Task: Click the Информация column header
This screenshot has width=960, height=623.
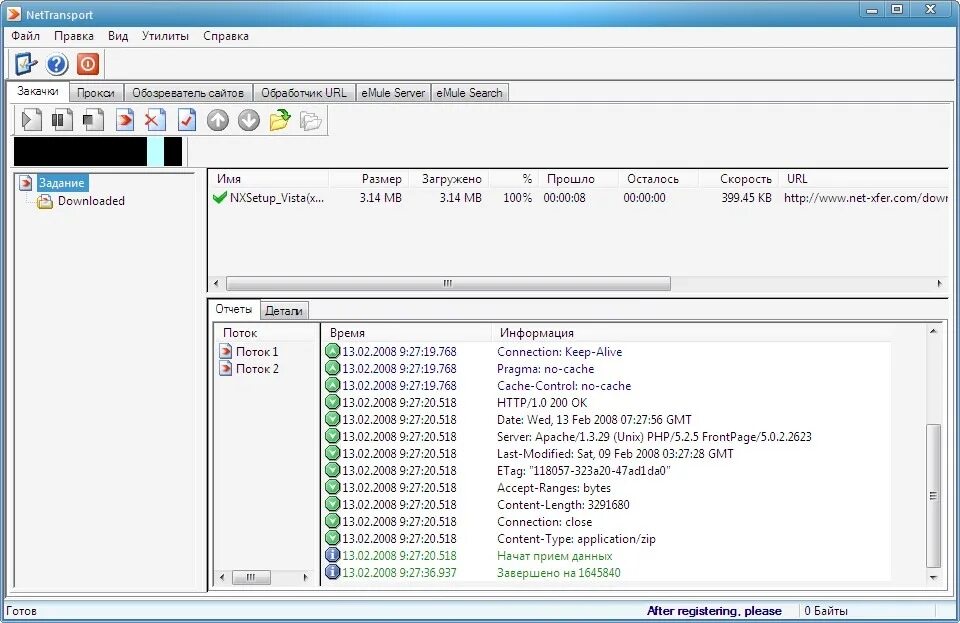Action: 692,333
